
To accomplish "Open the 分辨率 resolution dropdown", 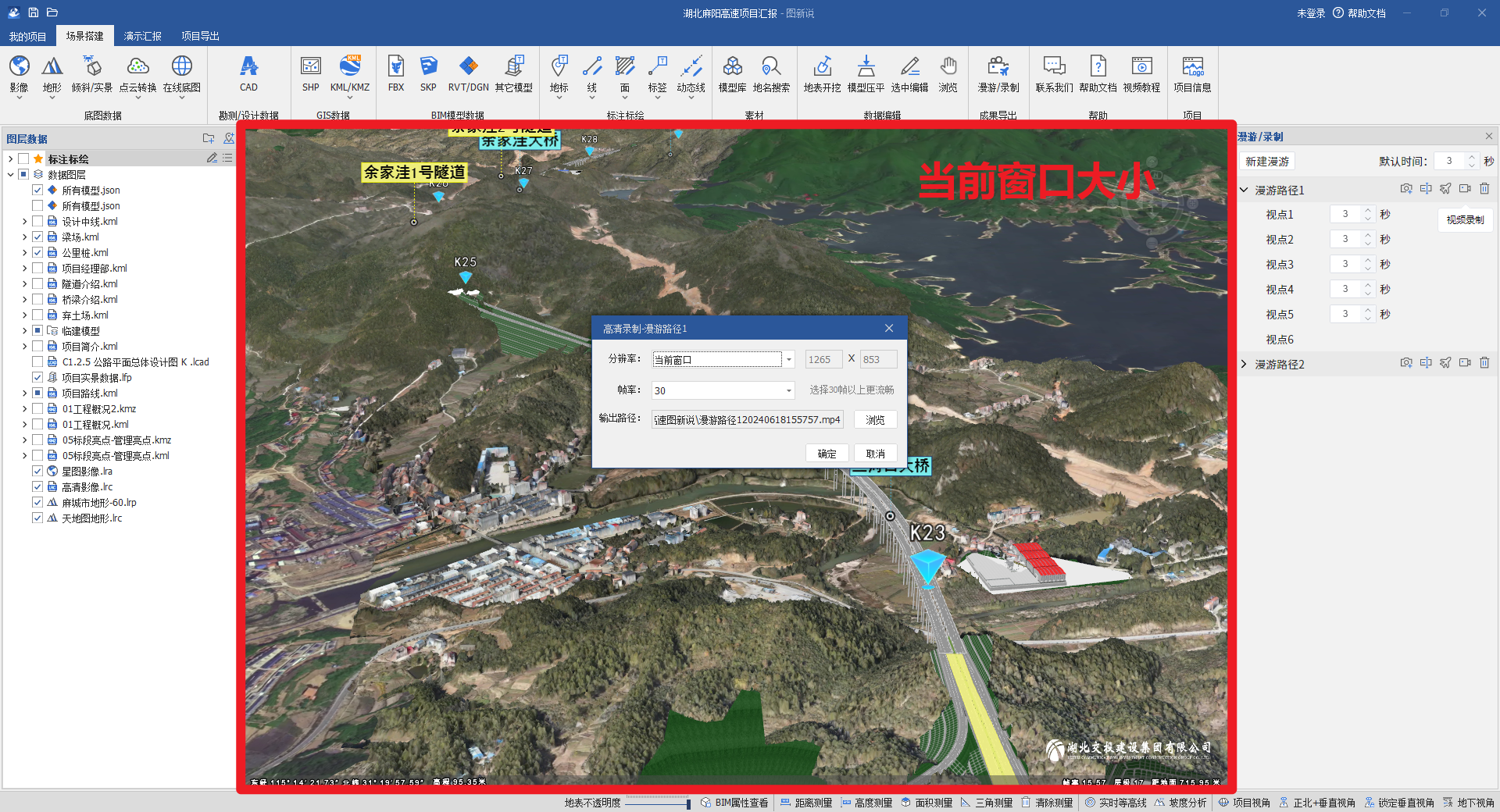I will (789, 360).
